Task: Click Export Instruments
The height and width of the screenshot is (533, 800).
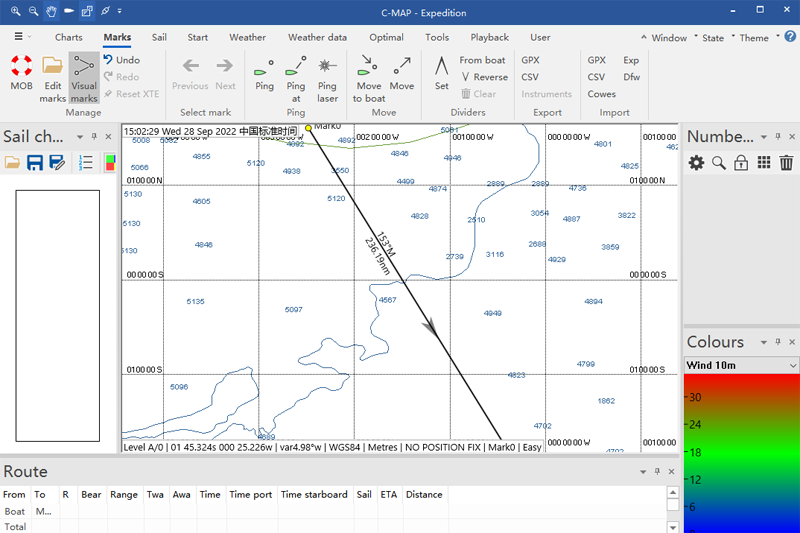Action: pos(546,94)
